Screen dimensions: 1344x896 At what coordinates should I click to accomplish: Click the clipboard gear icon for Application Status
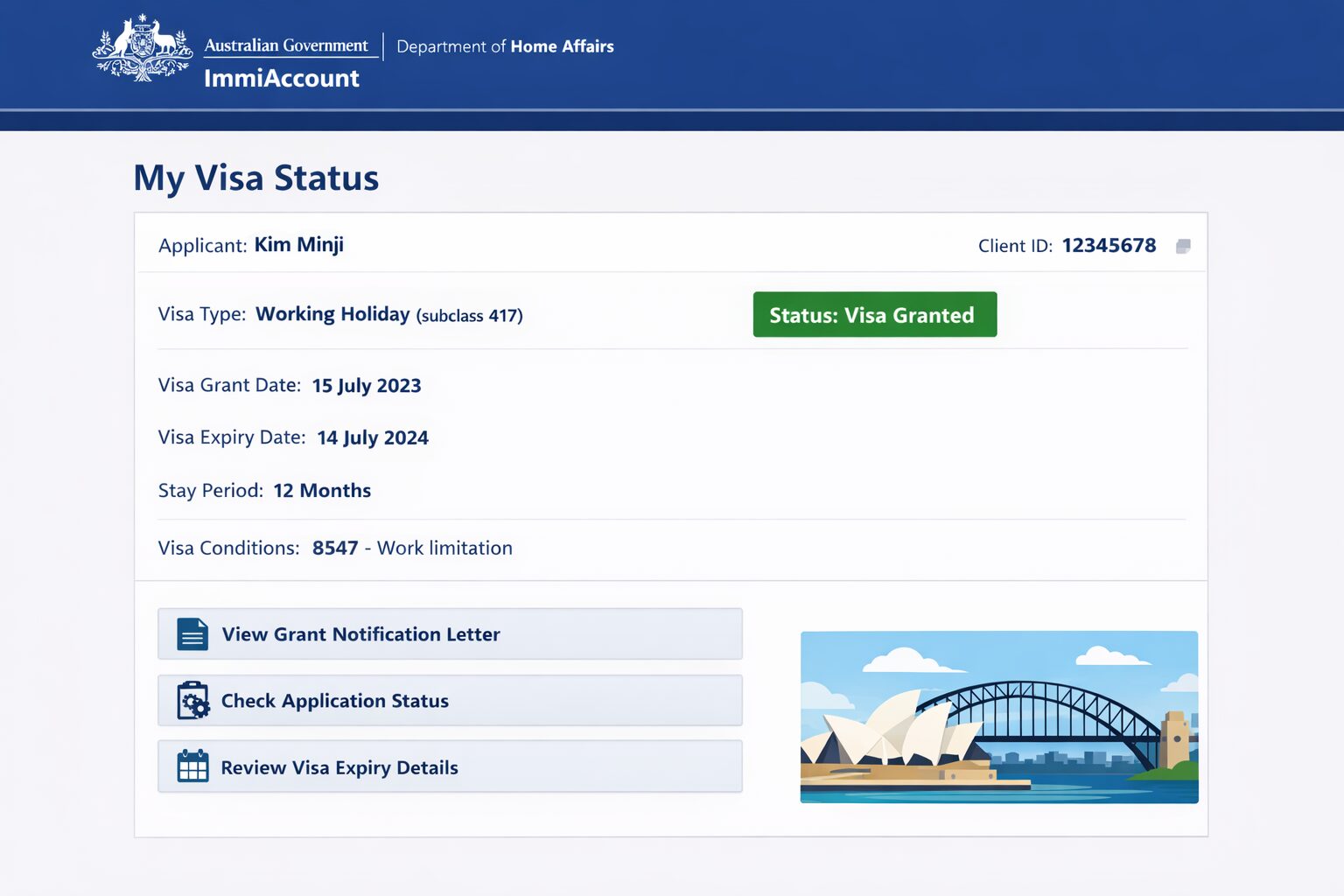[x=192, y=701]
